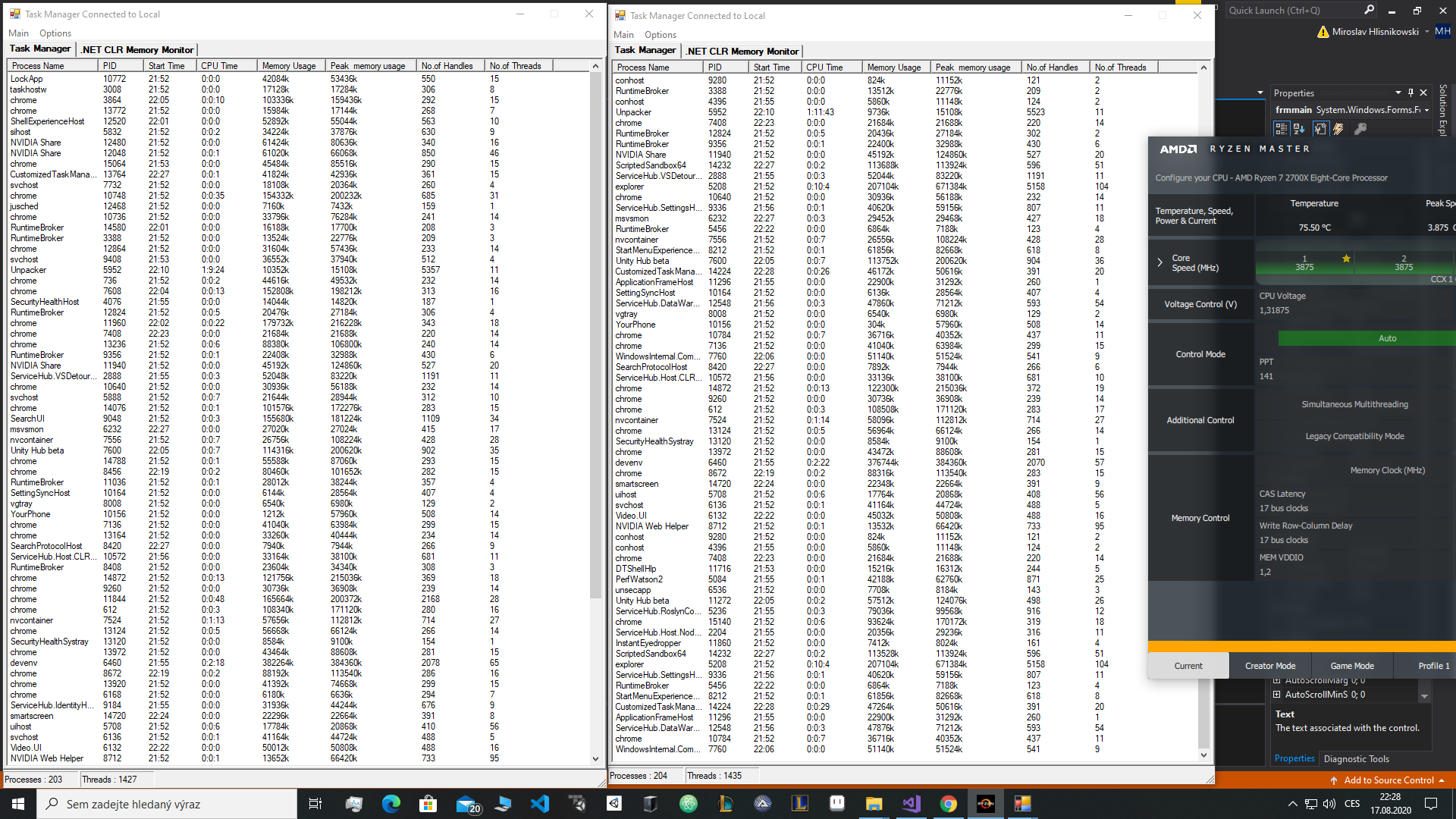Click the Property Pages wrench icon
Screen dimensions: 1456x819
click(1360, 129)
